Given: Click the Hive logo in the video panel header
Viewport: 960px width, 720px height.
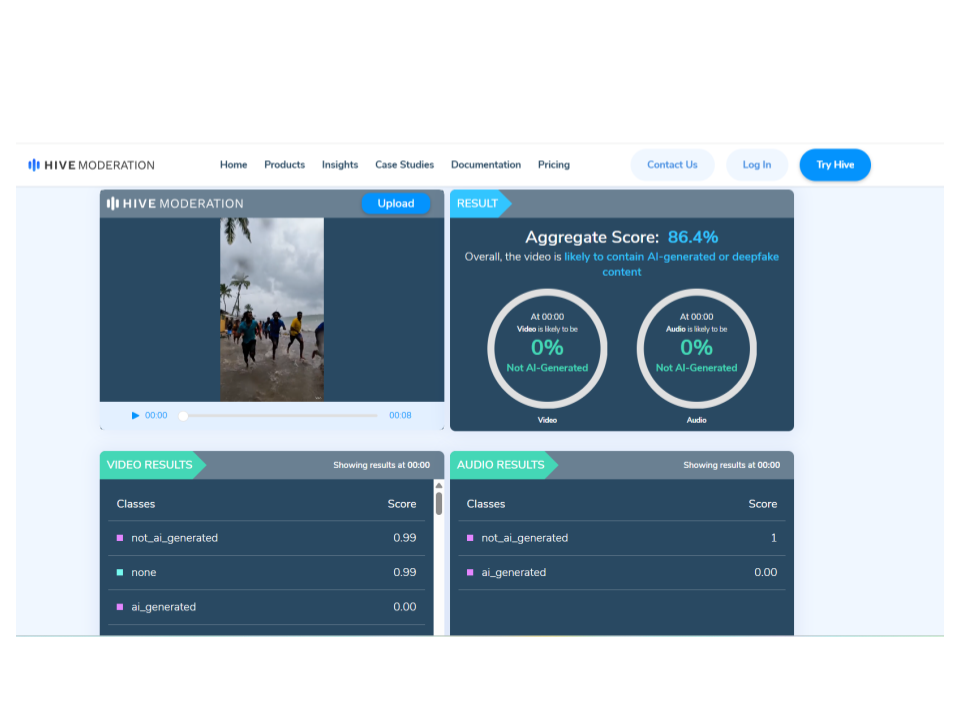Looking at the screenshot, I should 175,204.
